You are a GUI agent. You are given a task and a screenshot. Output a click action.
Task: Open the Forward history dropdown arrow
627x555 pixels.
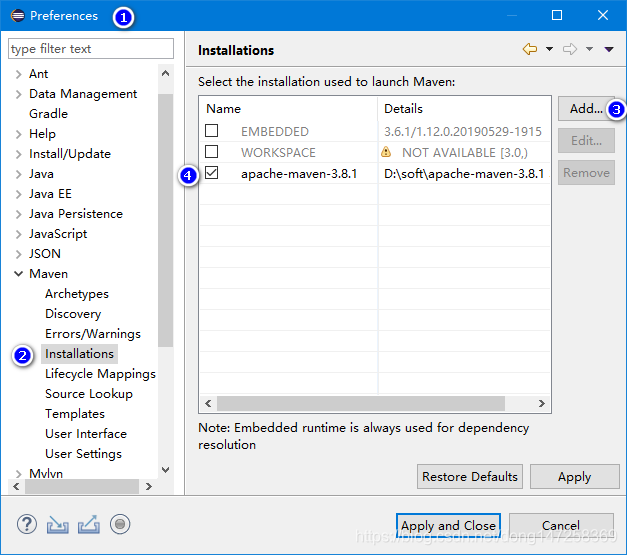click(x=589, y=49)
